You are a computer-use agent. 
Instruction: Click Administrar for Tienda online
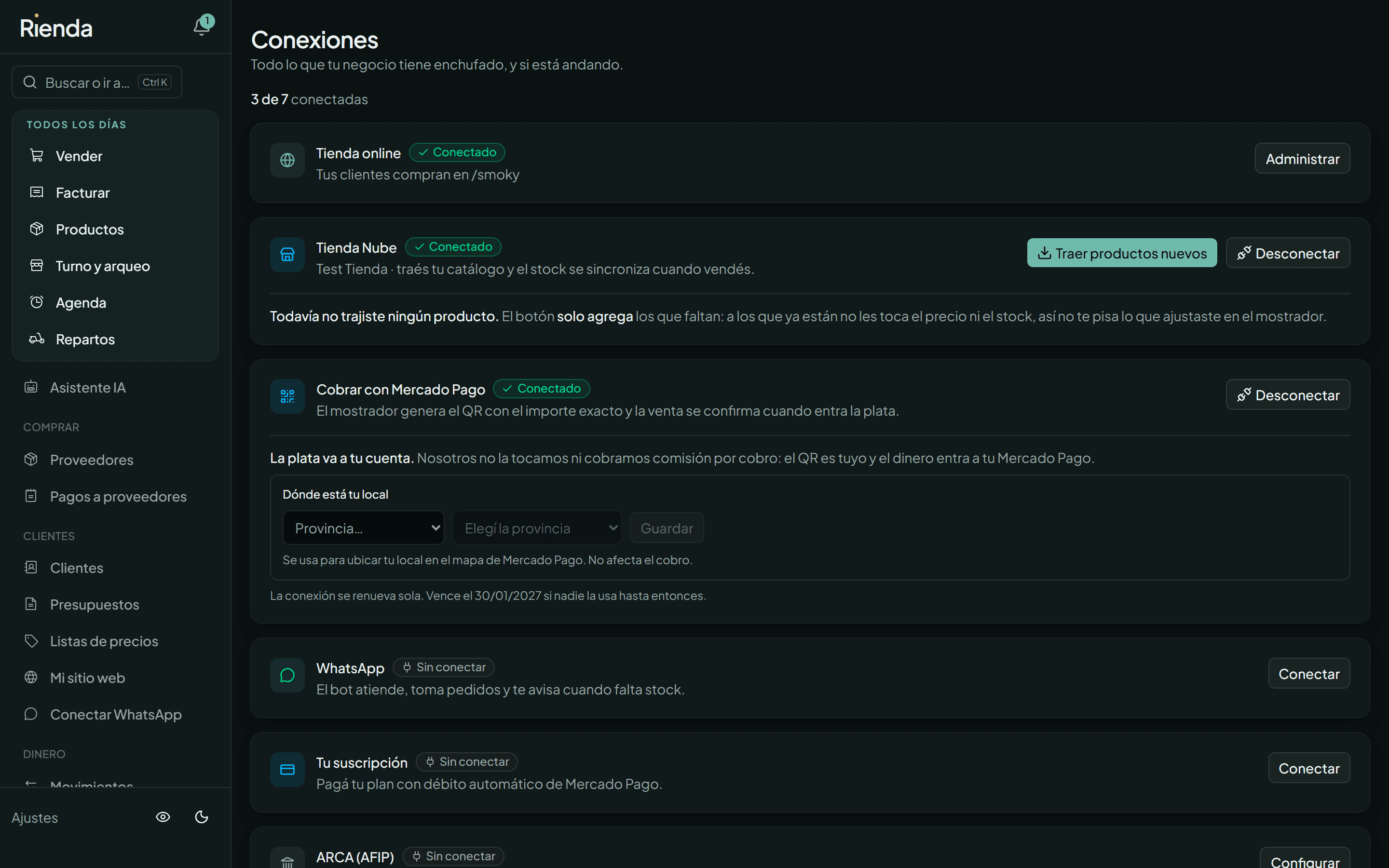pos(1302,159)
